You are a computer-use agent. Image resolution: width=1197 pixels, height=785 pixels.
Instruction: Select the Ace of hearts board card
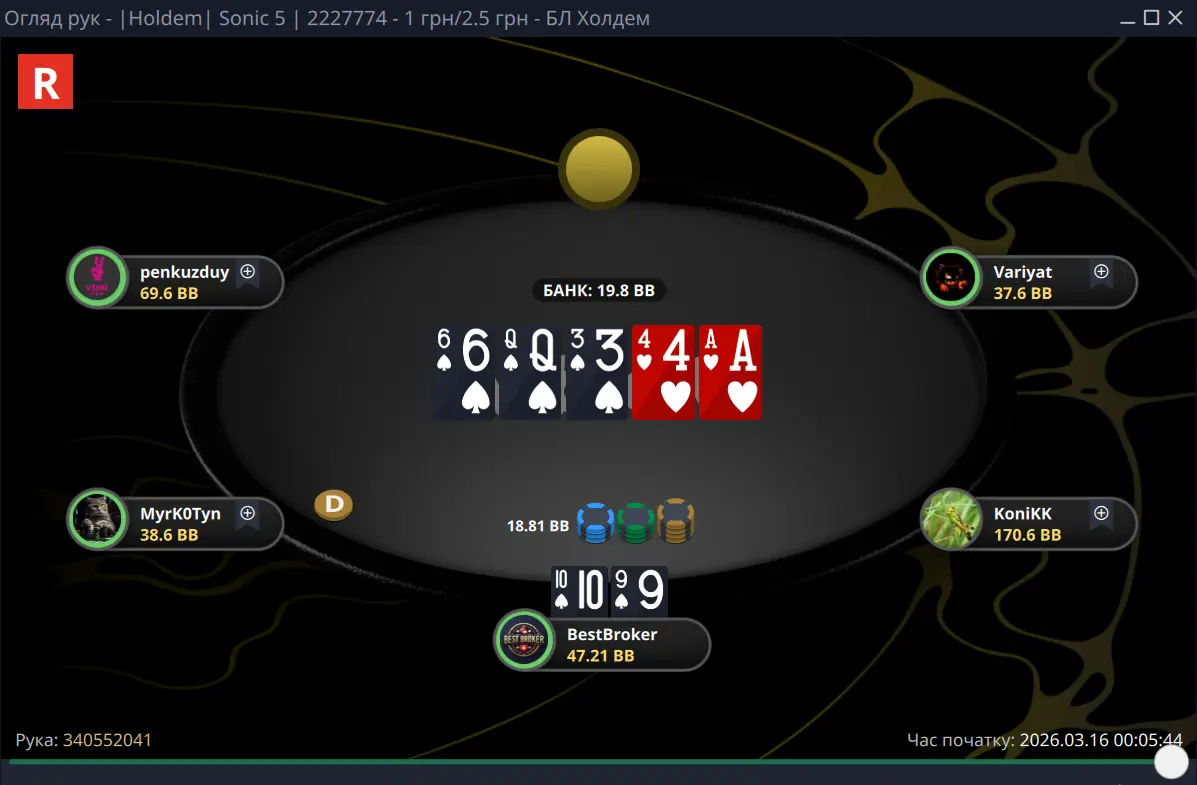[731, 372]
